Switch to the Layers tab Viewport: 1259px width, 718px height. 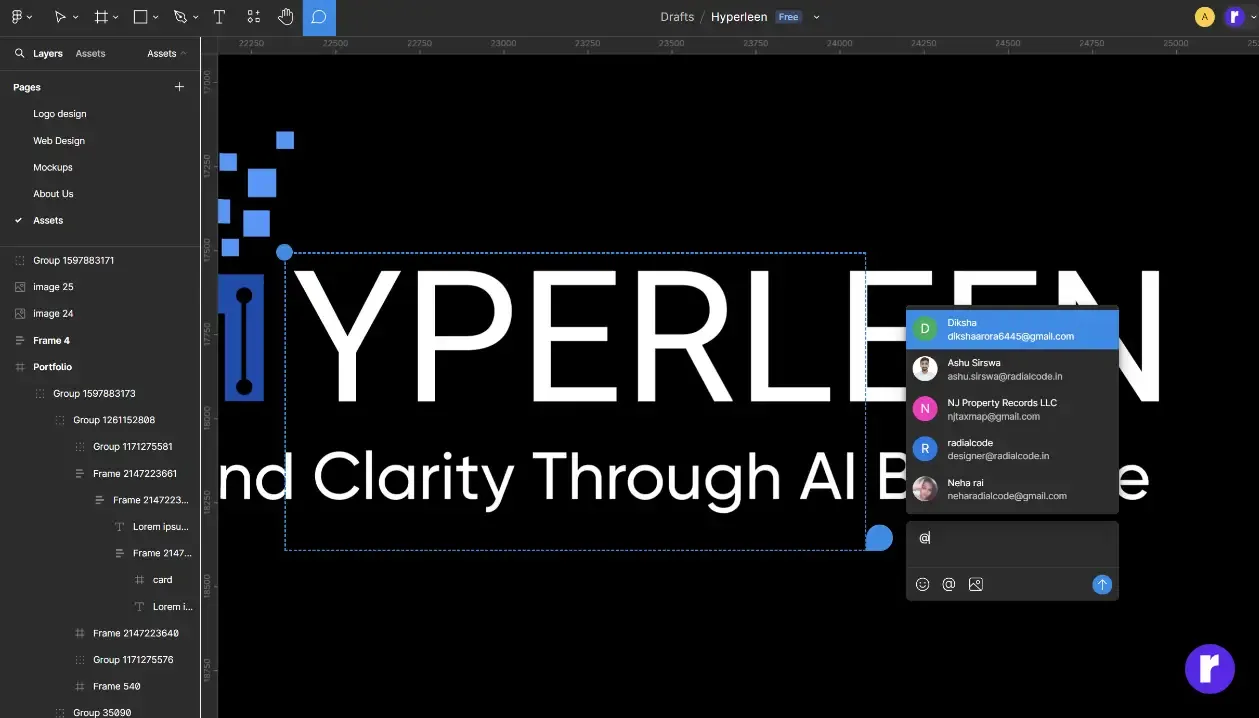48,54
